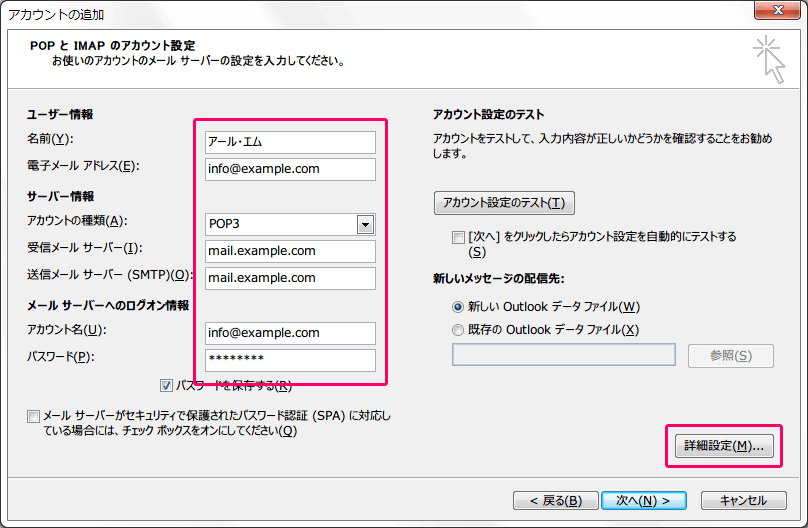Select 新しい Outlook データ ファイル radio button
This screenshot has height=528, width=808.
pyautogui.click(x=458, y=307)
